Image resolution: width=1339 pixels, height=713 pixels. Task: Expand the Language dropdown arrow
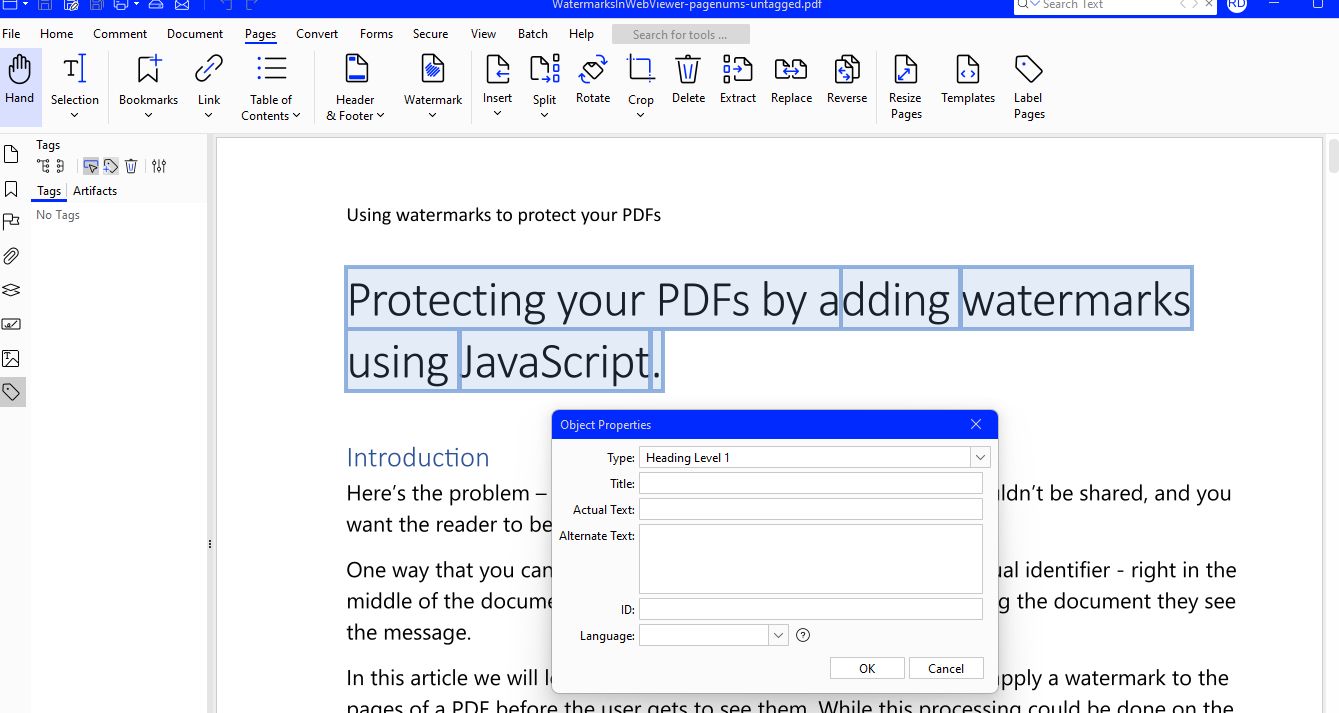point(779,635)
